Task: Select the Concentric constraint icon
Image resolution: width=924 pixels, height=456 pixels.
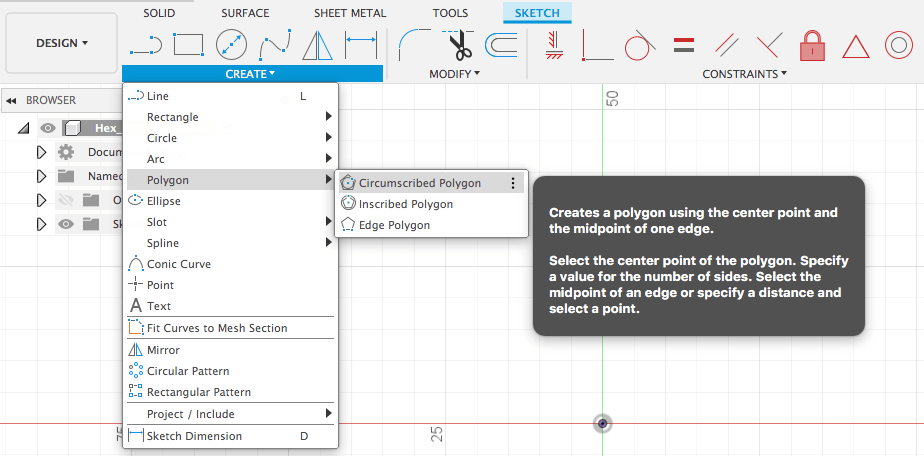Action: click(x=897, y=46)
